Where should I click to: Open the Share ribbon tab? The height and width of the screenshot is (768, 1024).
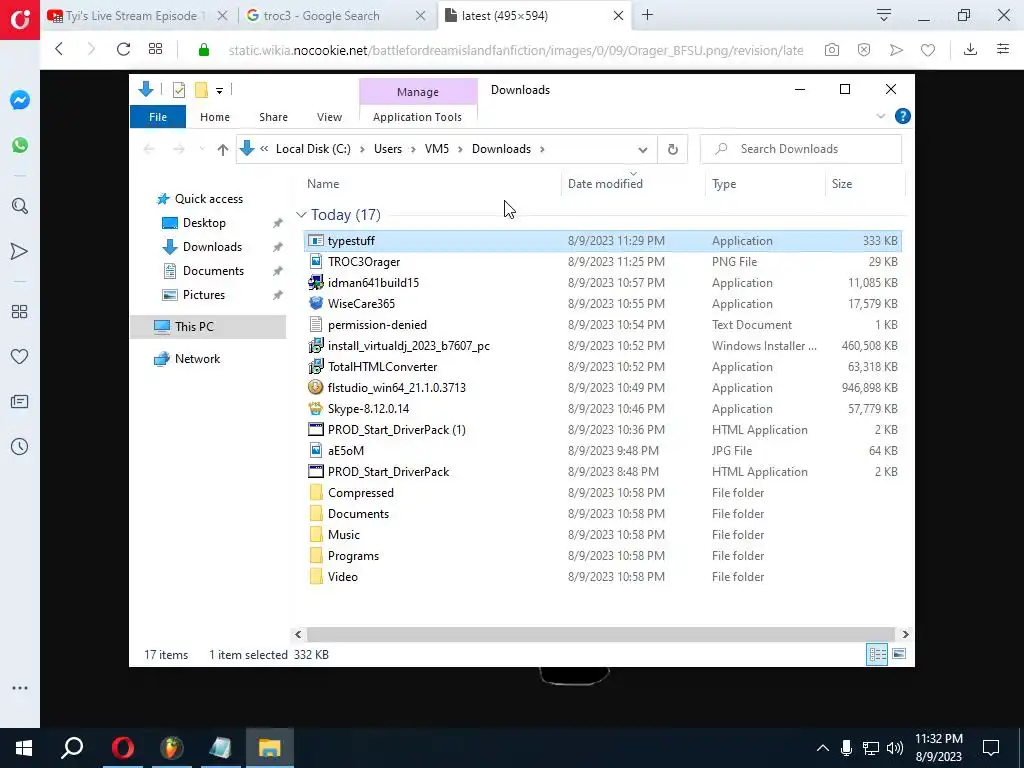click(x=273, y=117)
